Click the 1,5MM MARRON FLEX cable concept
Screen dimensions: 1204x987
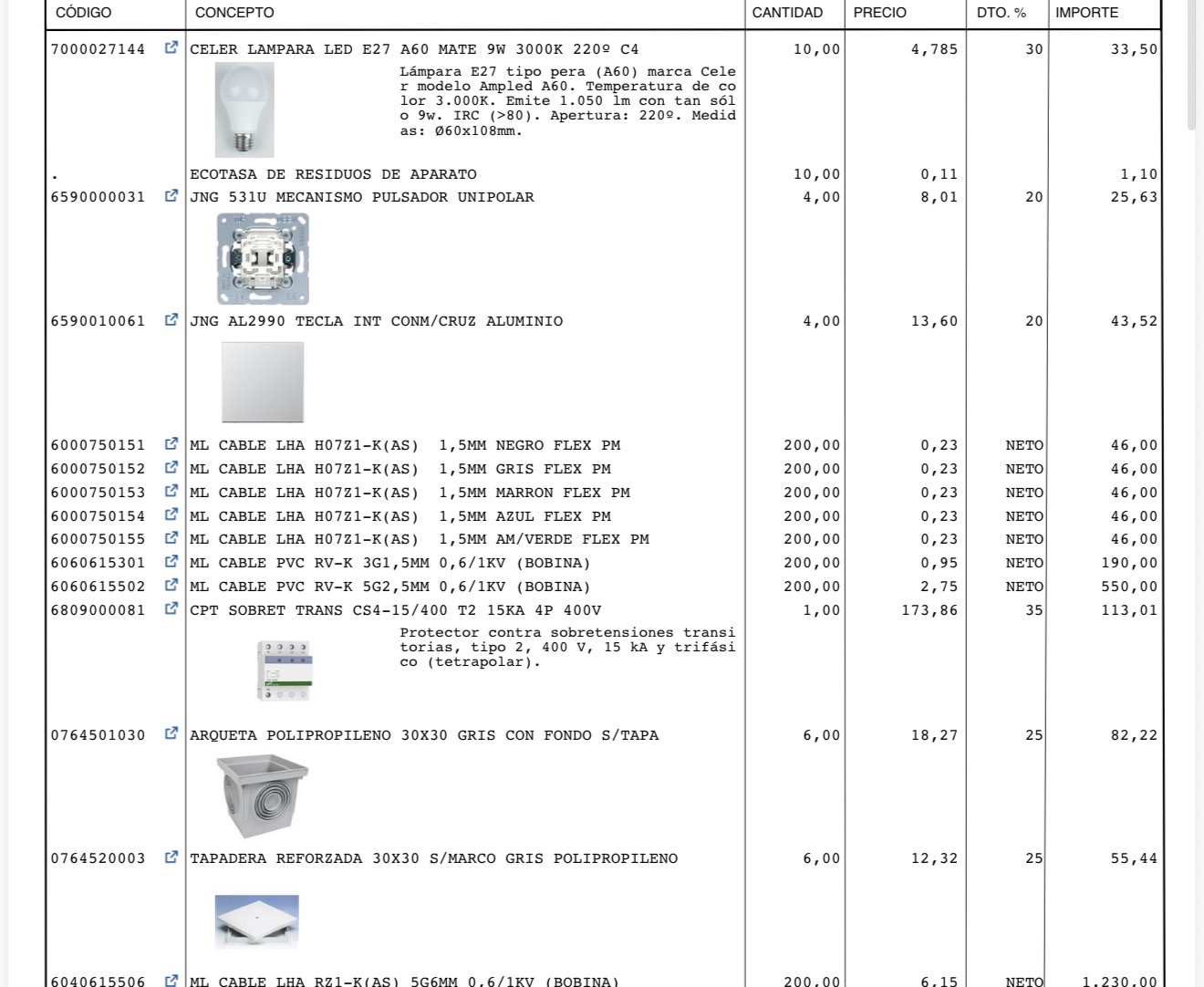[410, 493]
